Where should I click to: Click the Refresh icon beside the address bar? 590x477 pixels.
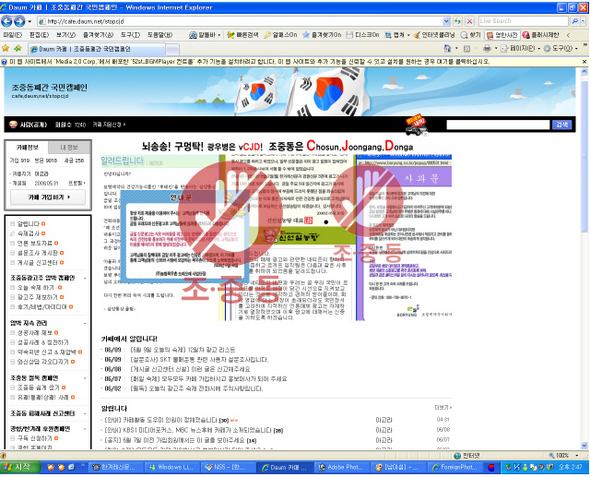tap(458, 21)
